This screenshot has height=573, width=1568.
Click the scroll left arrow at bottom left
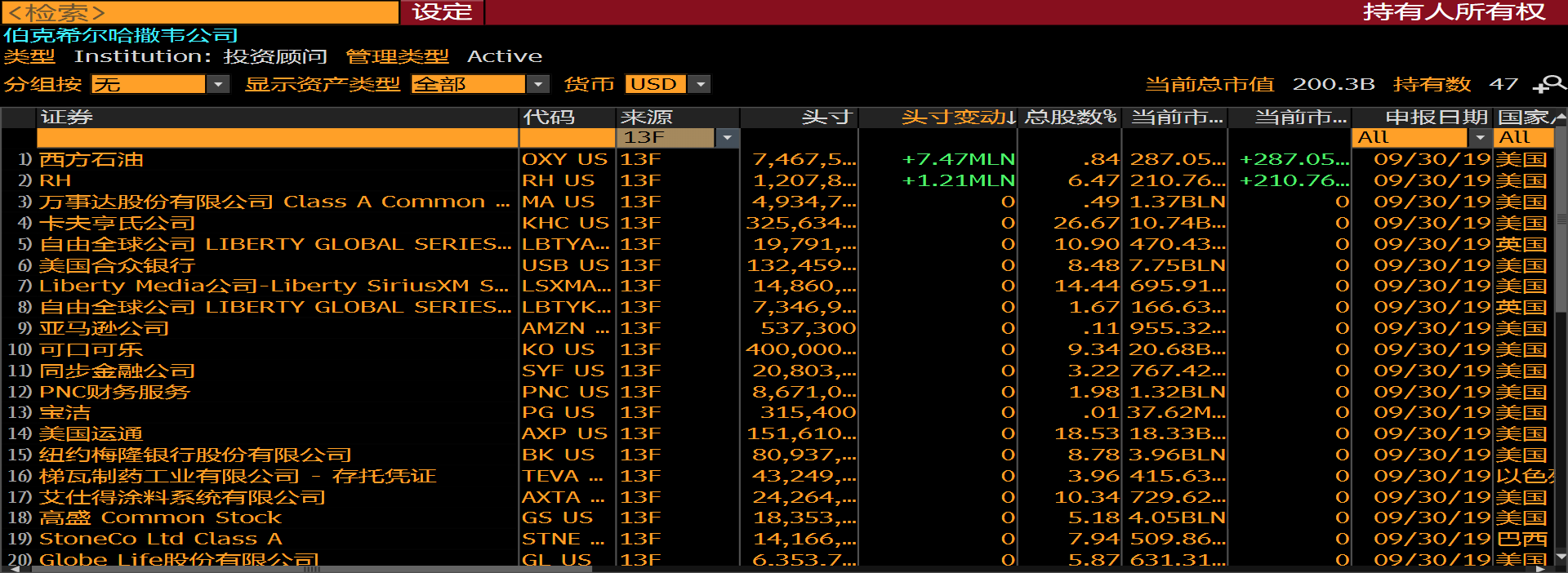pyautogui.click(x=13, y=569)
